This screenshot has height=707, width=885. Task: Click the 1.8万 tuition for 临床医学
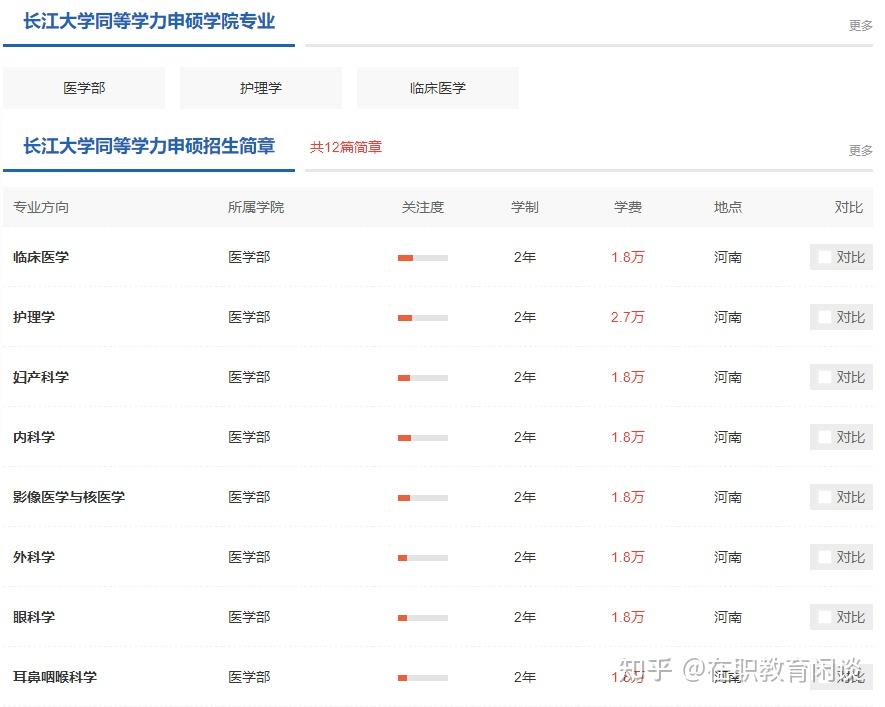click(x=628, y=257)
